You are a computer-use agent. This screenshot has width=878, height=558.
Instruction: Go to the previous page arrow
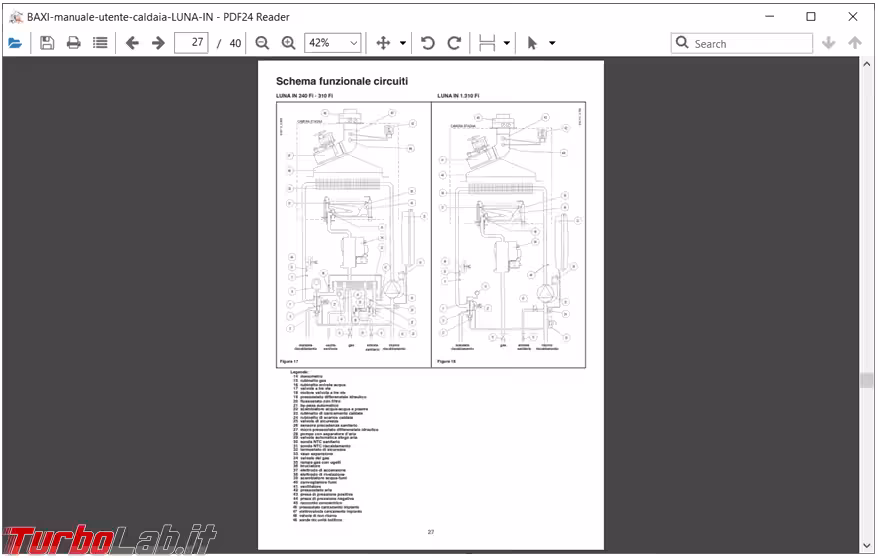(x=132, y=43)
